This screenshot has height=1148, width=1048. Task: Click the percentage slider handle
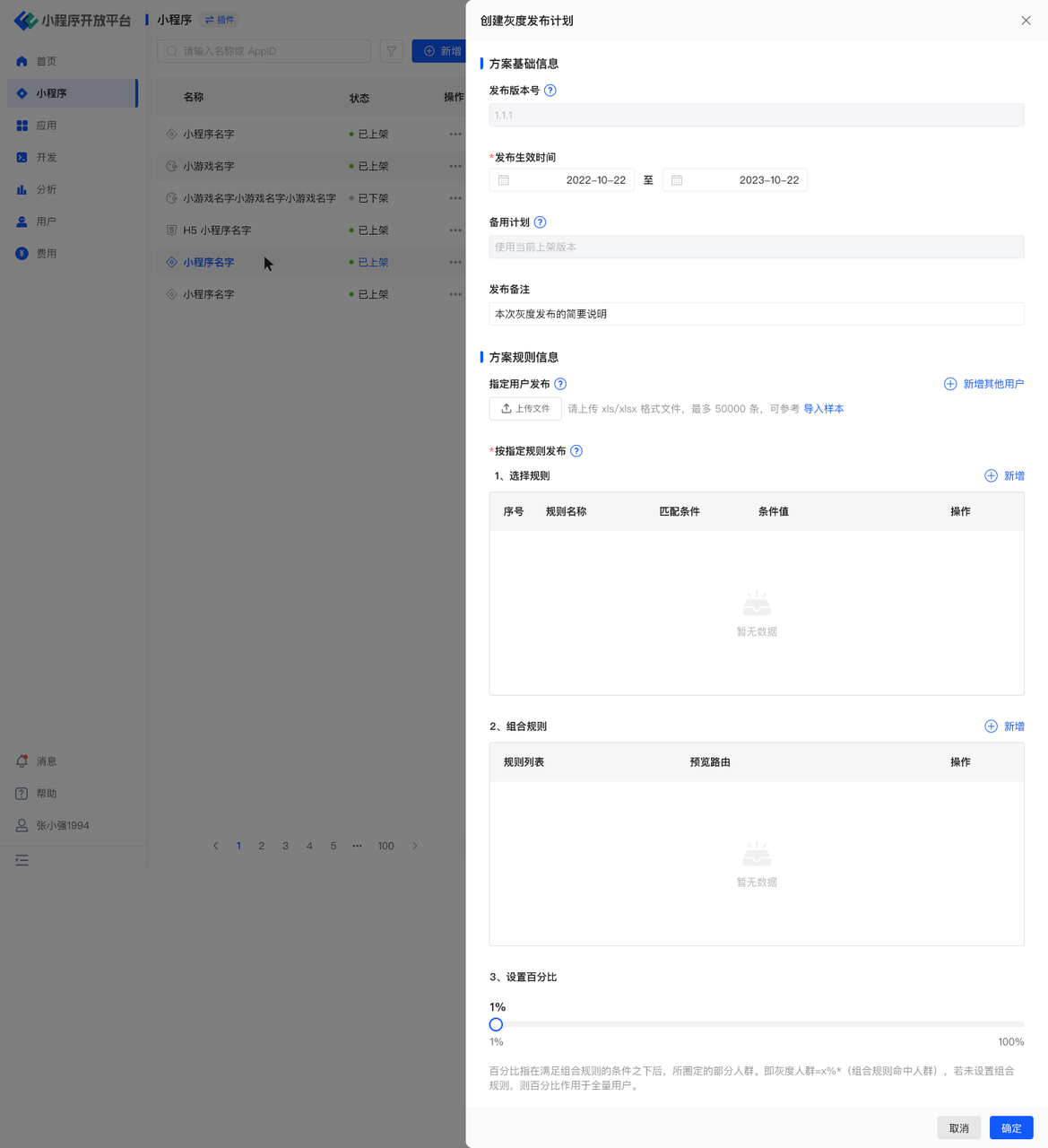tap(496, 1024)
